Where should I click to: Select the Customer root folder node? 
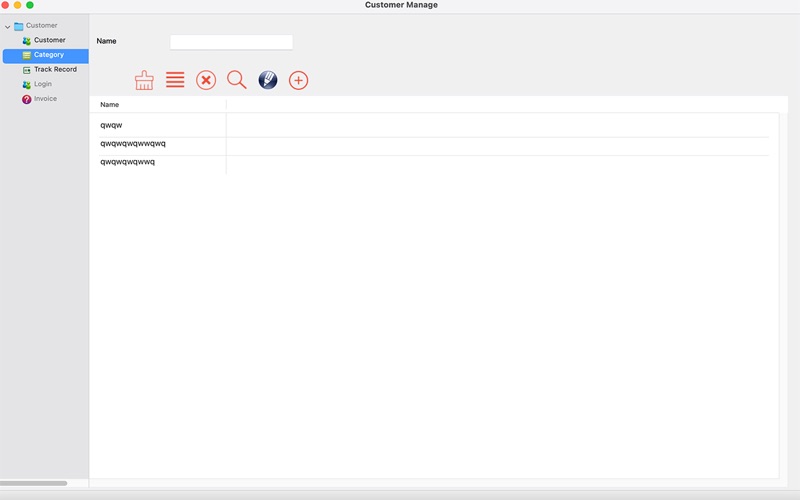click(x=41, y=26)
